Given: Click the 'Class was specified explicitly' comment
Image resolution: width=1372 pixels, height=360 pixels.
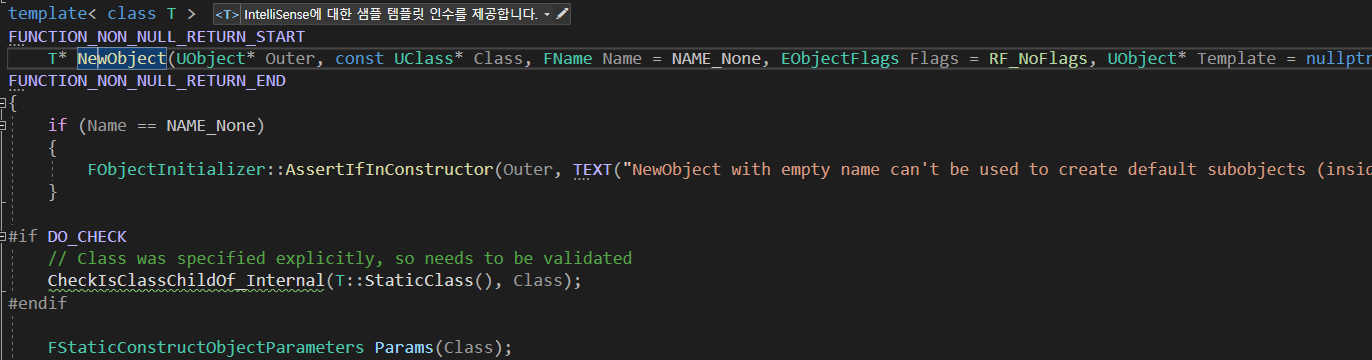Looking at the screenshot, I should pyautogui.click(x=340, y=259).
